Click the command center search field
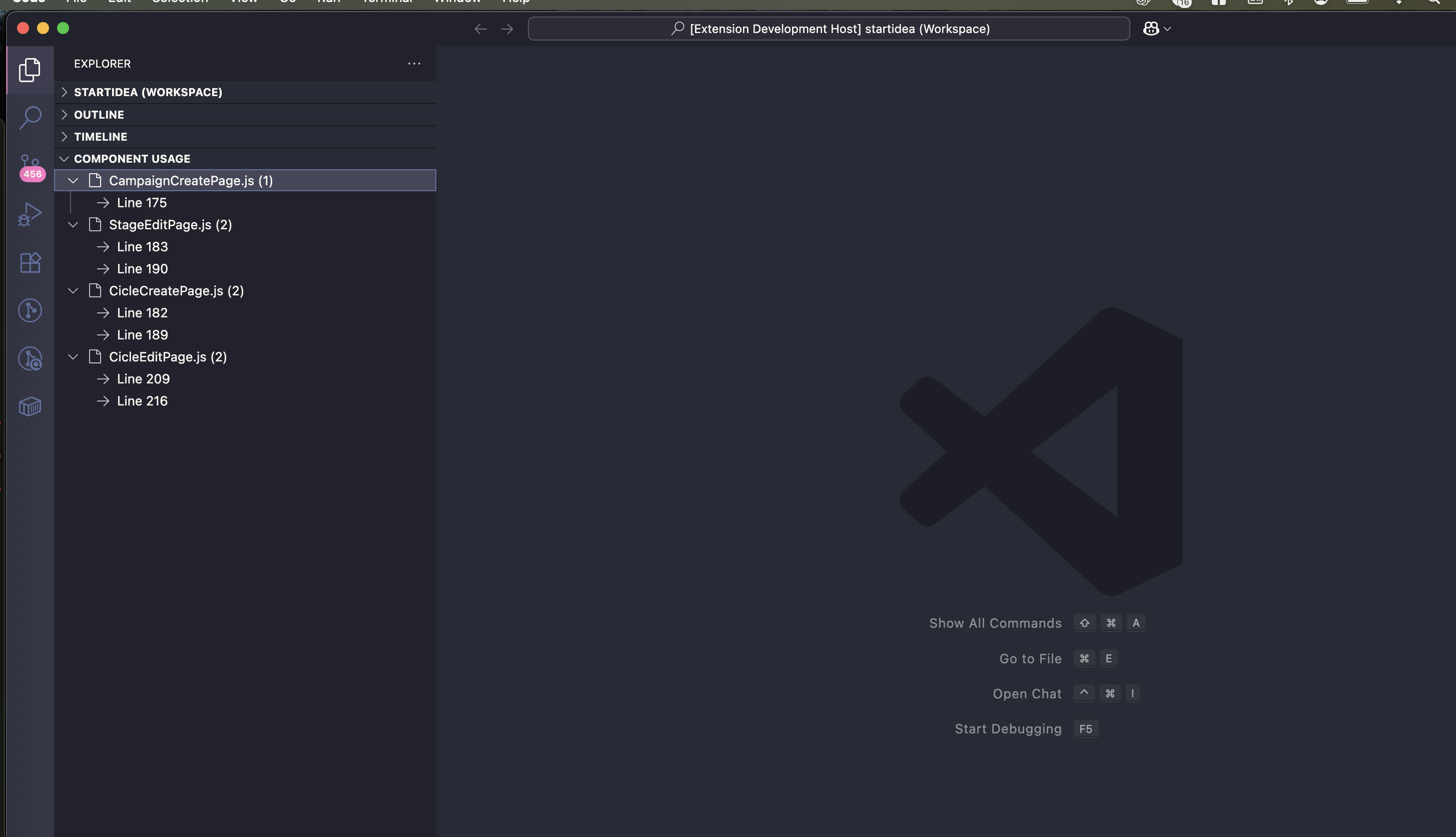 pos(829,29)
